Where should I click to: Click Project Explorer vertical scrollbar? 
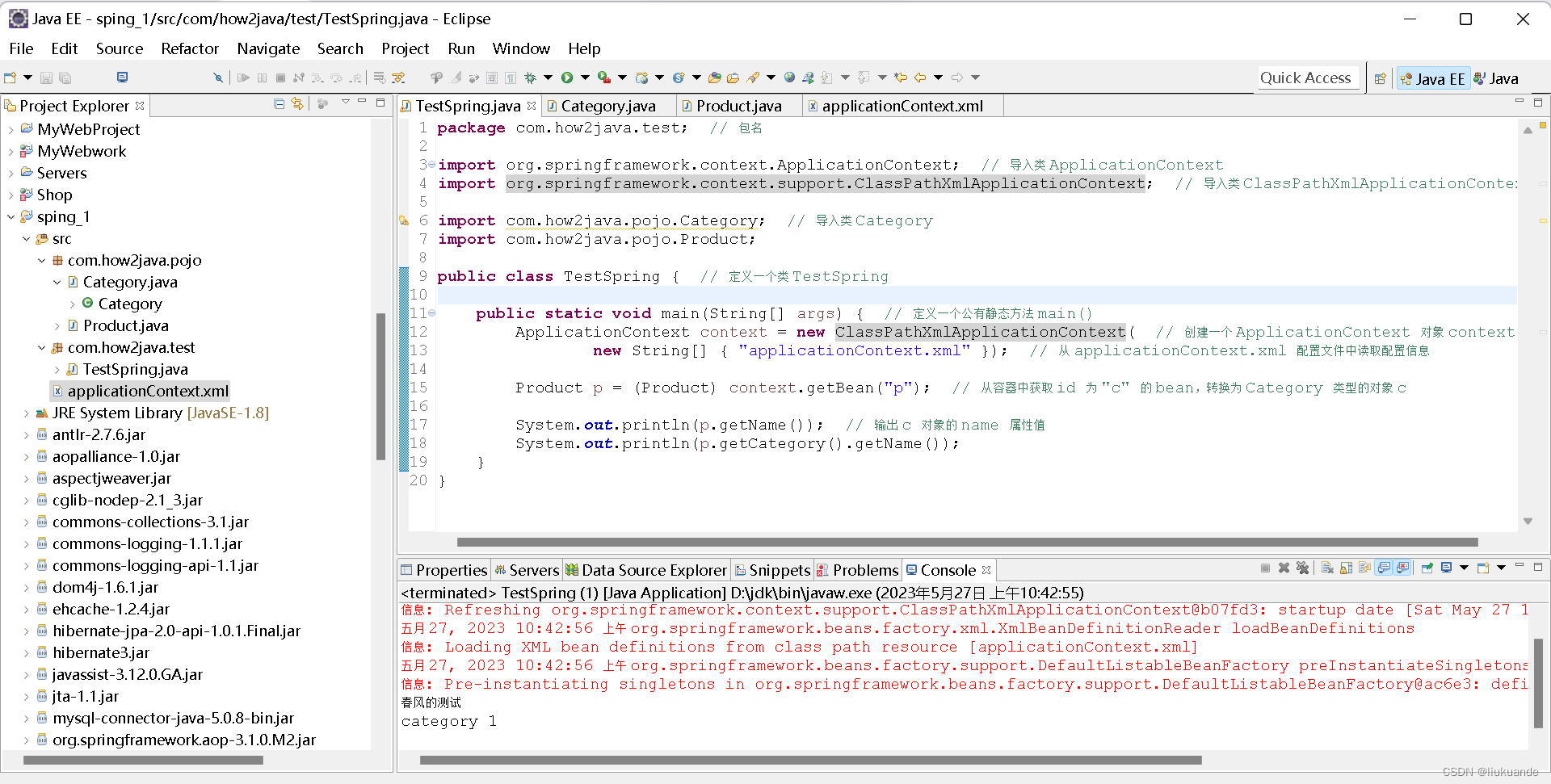pyautogui.click(x=380, y=387)
